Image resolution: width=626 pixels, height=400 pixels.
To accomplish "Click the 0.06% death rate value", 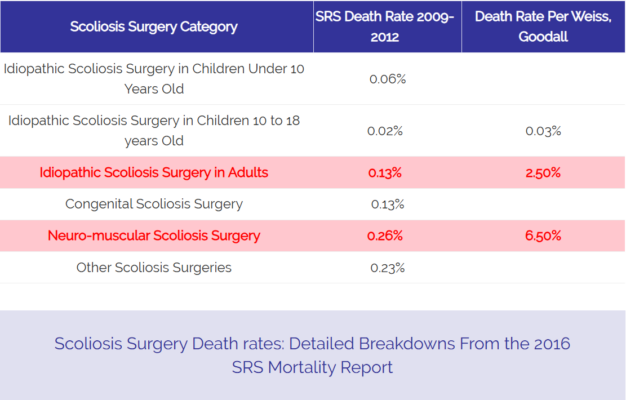I will pos(386,79).
